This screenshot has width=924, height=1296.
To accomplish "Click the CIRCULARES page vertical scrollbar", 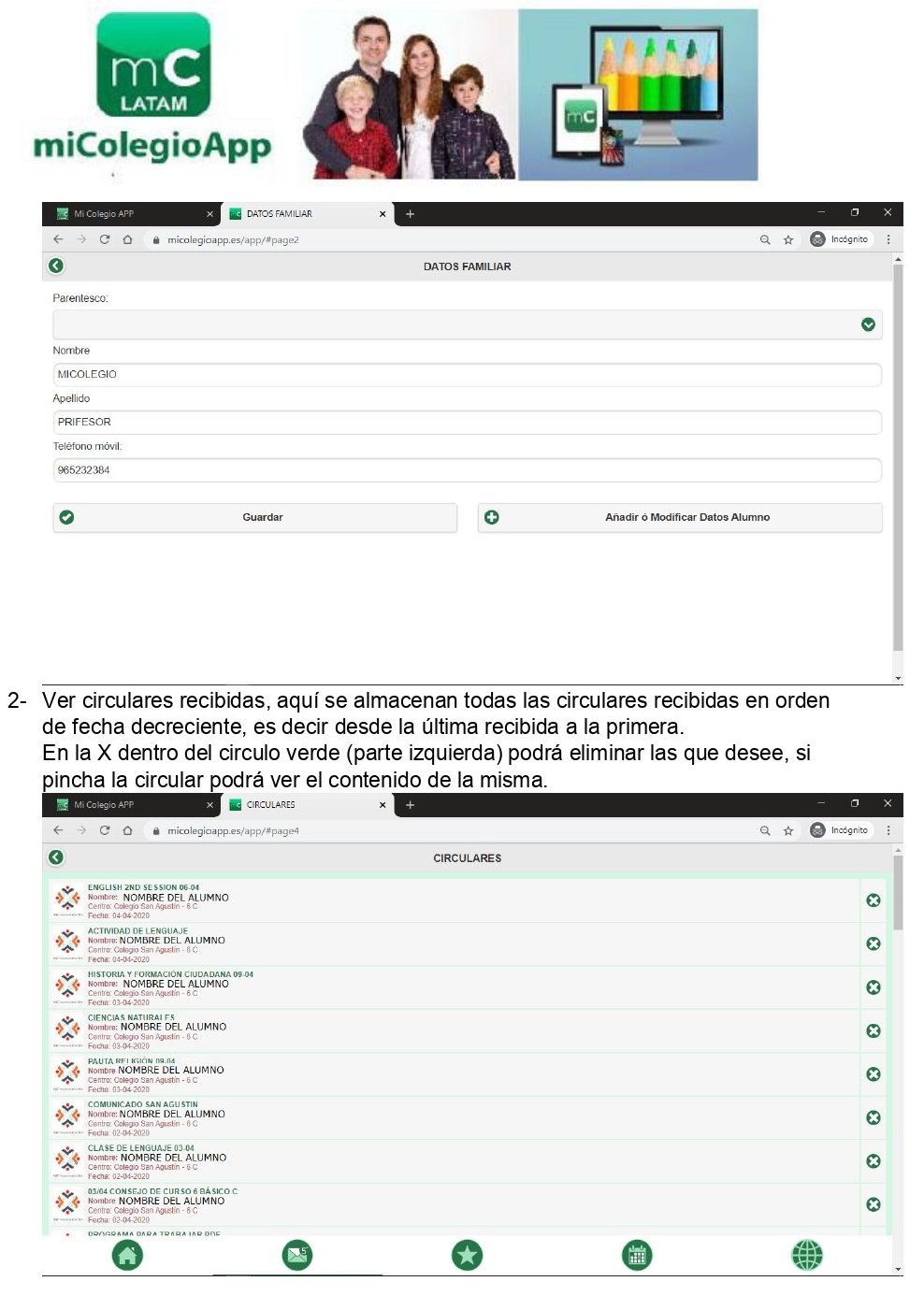I will pos(898,893).
